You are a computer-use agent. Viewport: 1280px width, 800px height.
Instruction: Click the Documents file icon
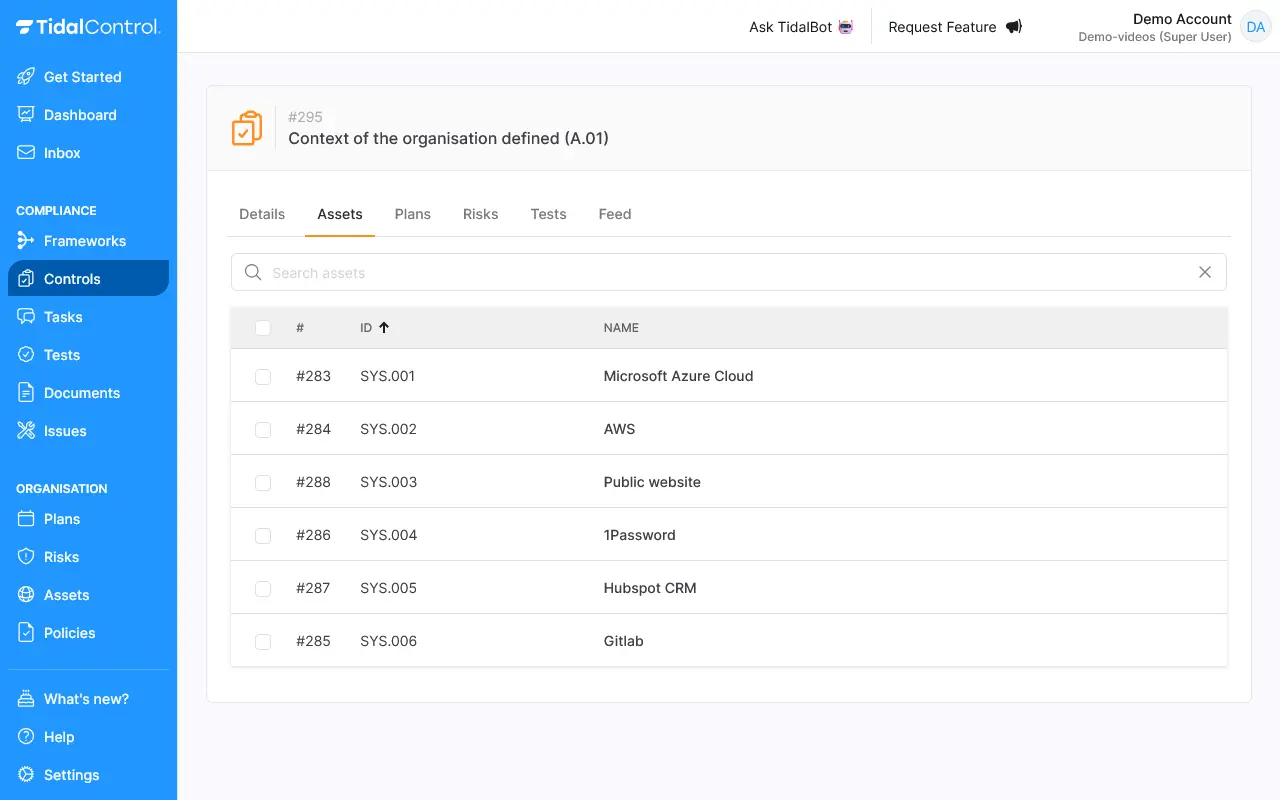26,393
